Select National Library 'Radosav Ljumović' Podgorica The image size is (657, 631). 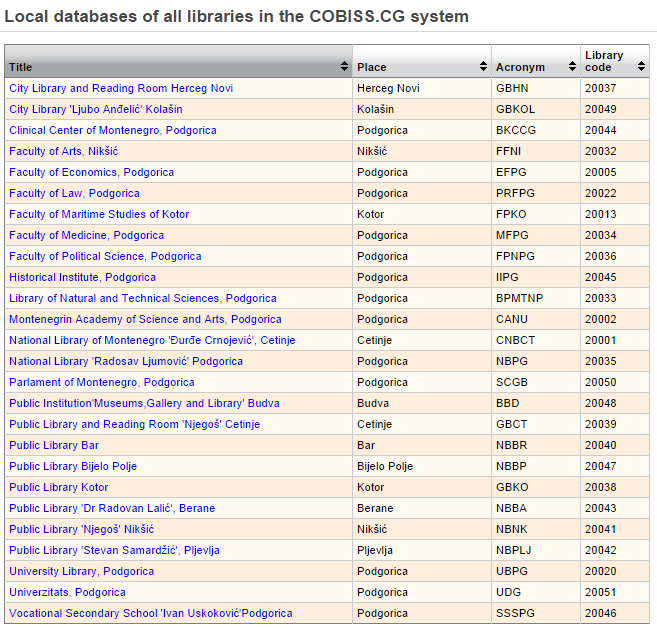pos(126,361)
